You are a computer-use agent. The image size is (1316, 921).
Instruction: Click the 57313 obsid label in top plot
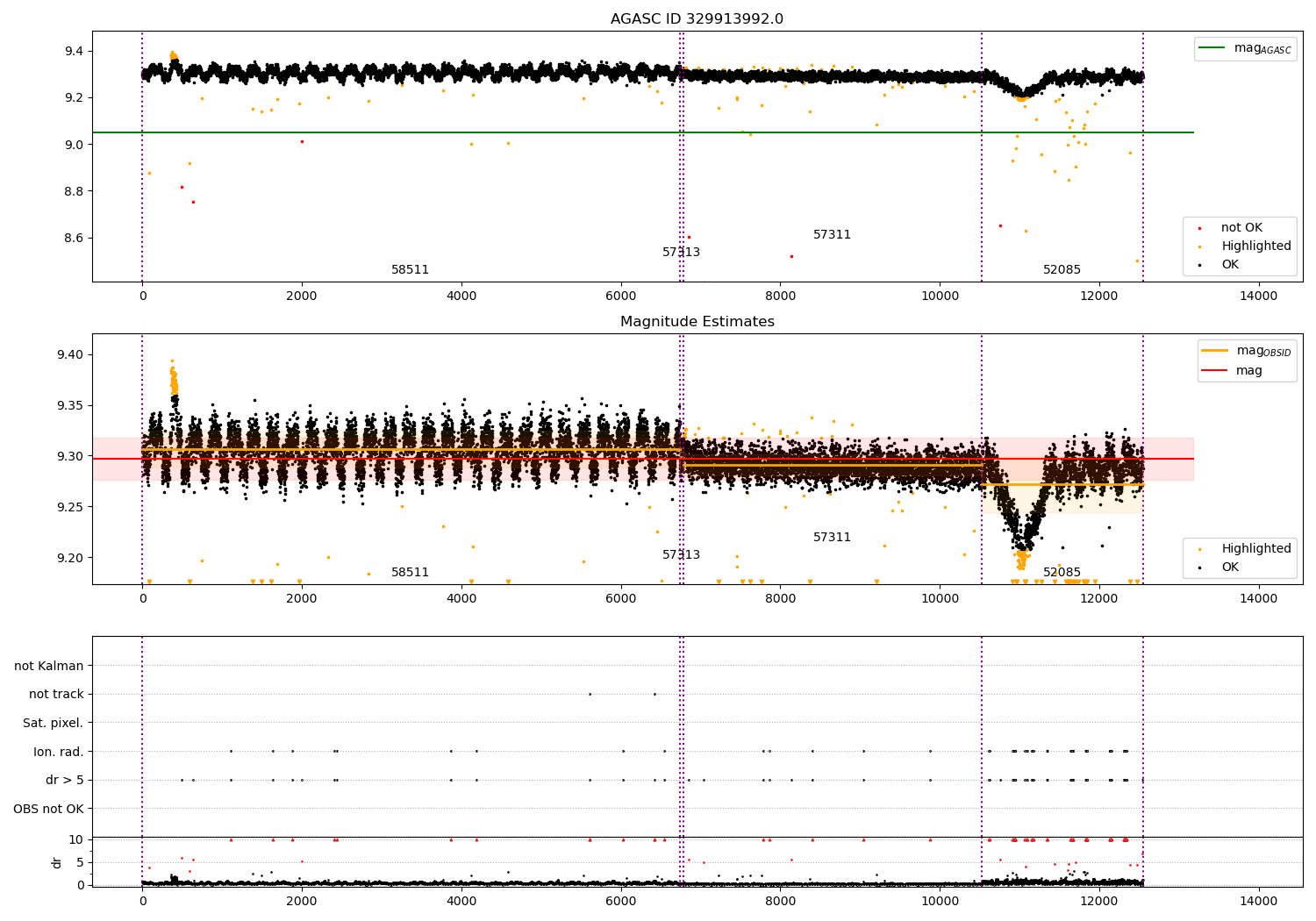coord(681,253)
